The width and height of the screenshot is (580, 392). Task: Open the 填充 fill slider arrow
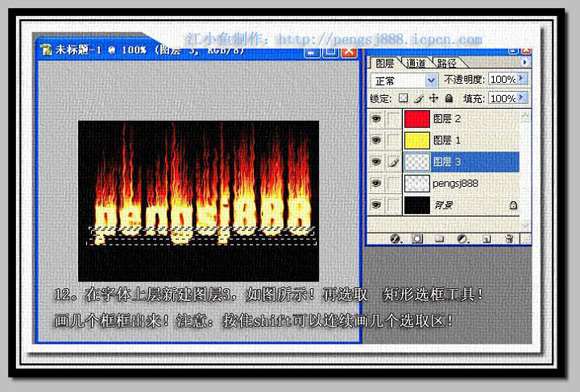point(522,98)
